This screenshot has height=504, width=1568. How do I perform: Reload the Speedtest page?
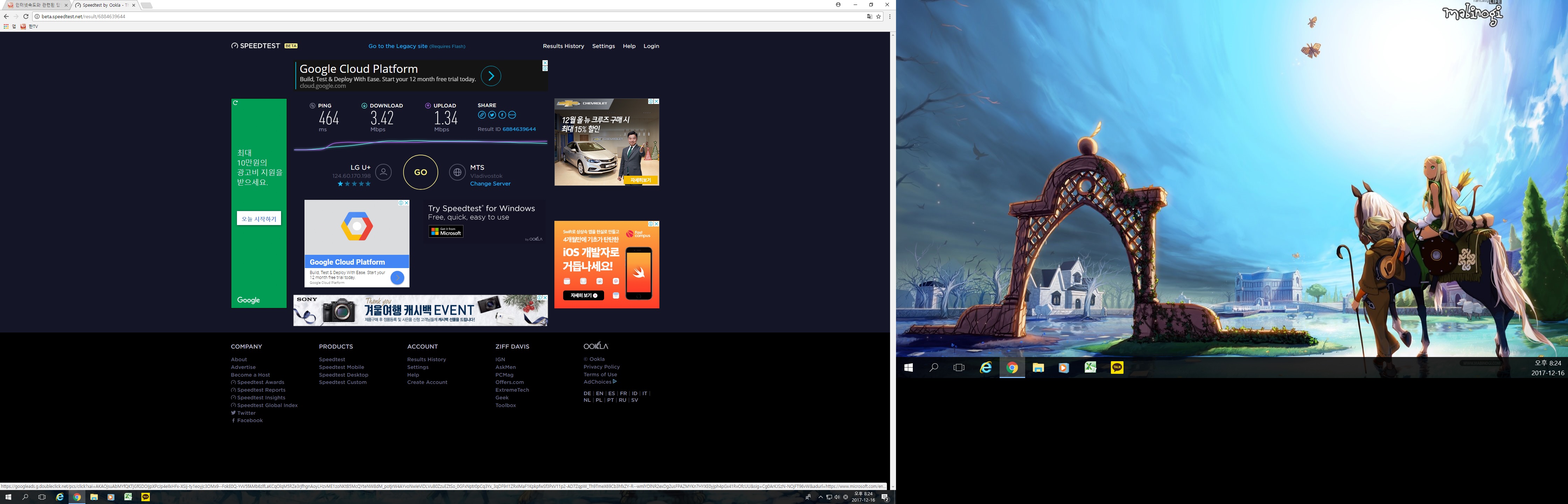pyautogui.click(x=26, y=16)
